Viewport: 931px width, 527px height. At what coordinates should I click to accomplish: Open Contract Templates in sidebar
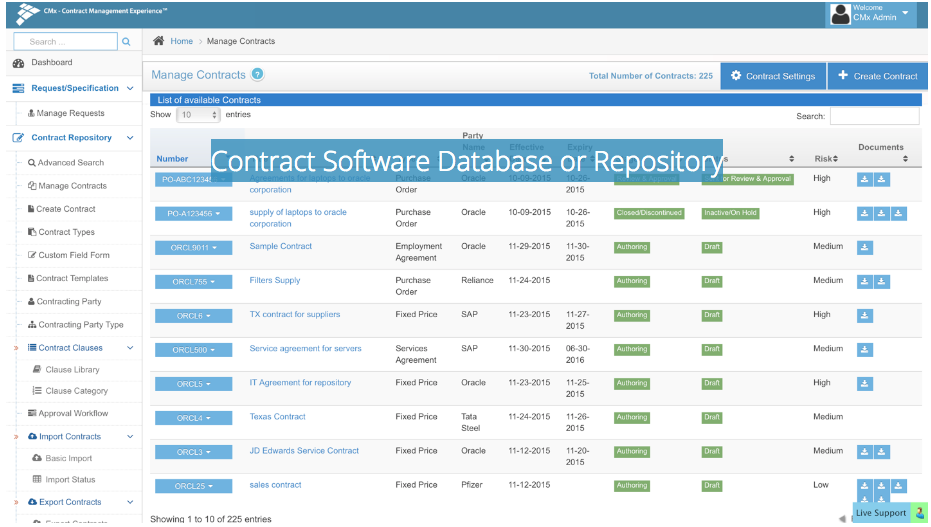click(x=72, y=278)
